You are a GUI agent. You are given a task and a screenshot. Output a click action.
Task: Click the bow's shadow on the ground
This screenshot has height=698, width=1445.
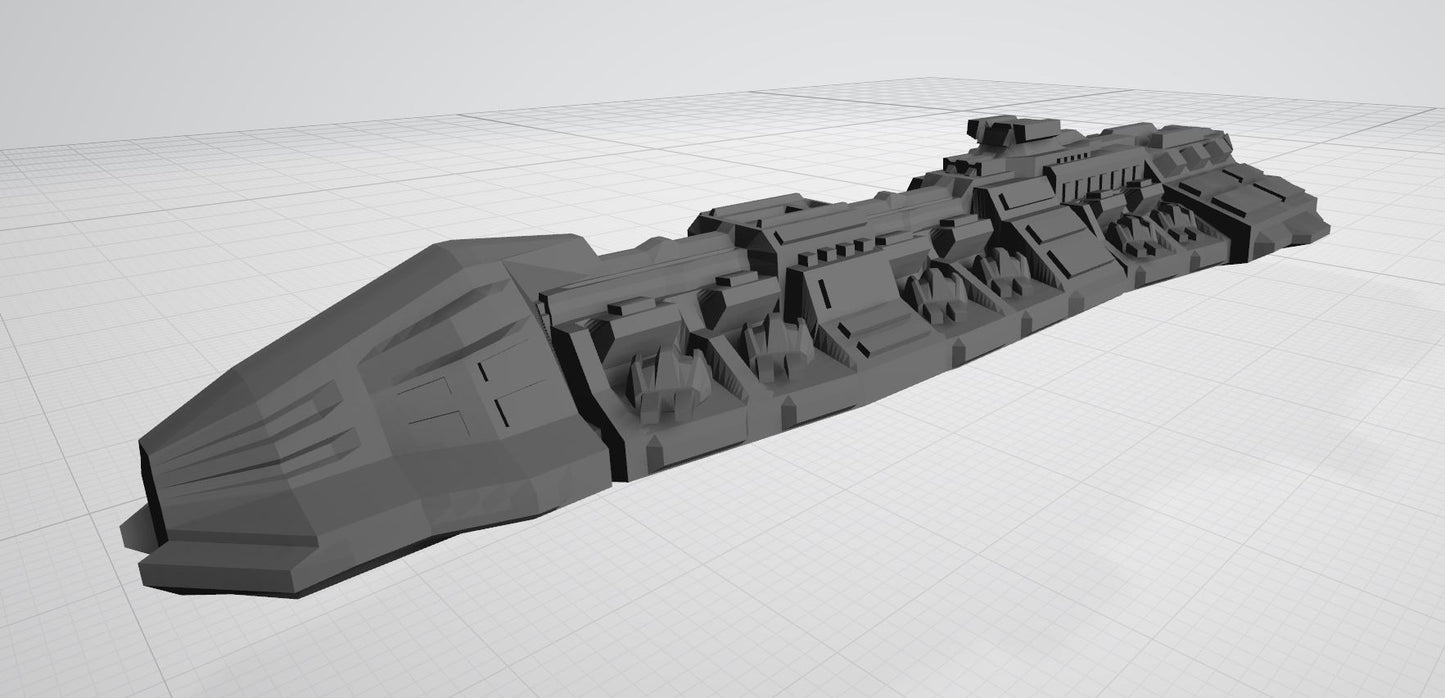(x=135, y=530)
